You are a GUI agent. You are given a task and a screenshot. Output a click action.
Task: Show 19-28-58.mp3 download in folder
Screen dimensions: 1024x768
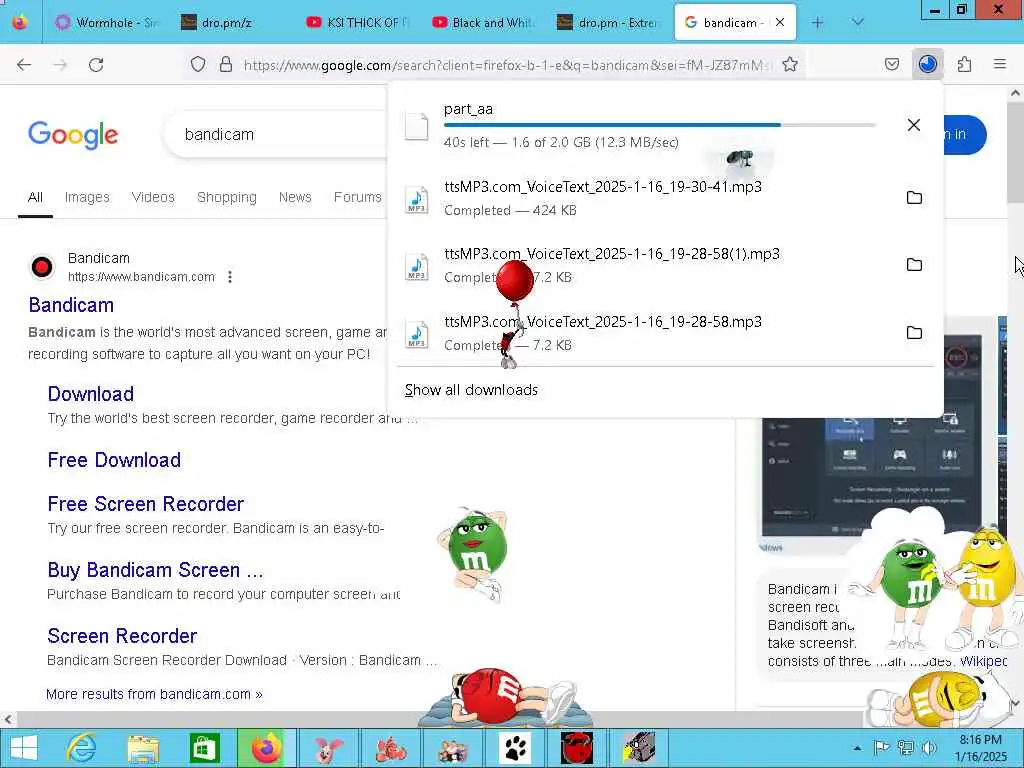[914, 332]
